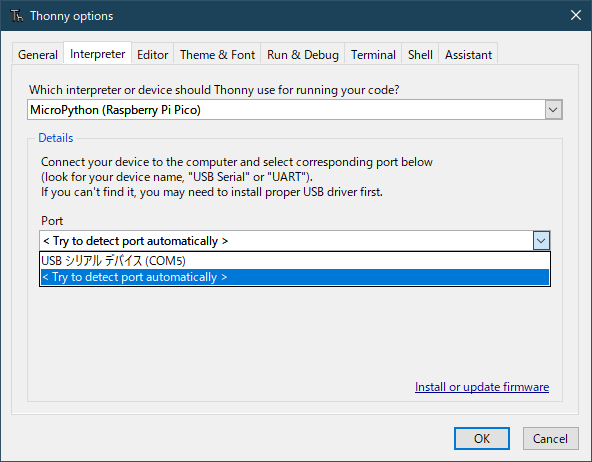Expand the interpreter dropdown arrow
The width and height of the screenshot is (592, 462).
[x=553, y=110]
